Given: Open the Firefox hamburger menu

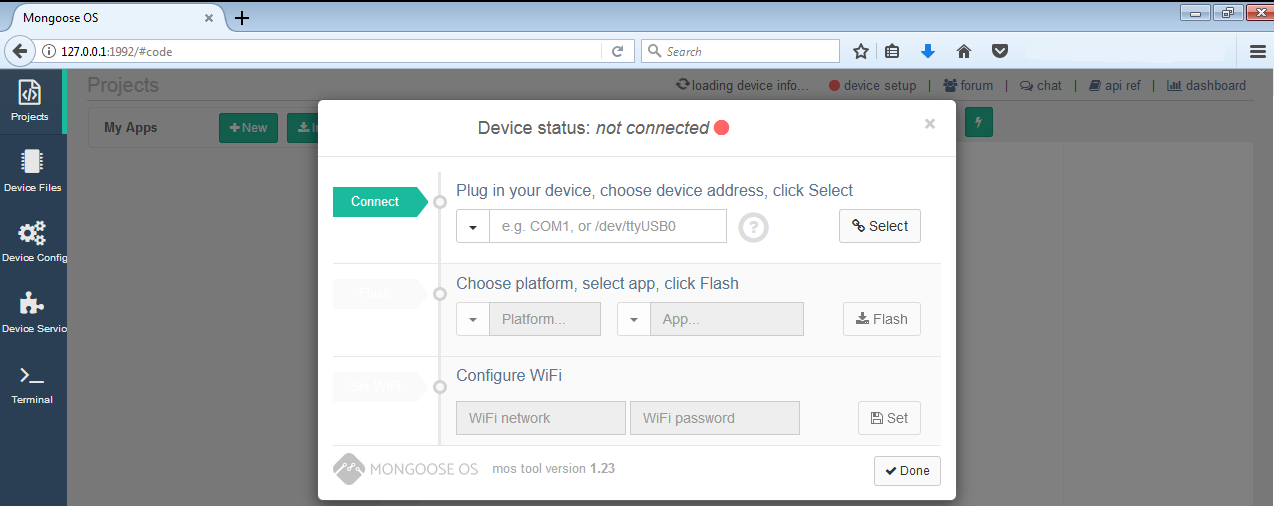Looking at the screenshot, I should [x=1258, y=51].
